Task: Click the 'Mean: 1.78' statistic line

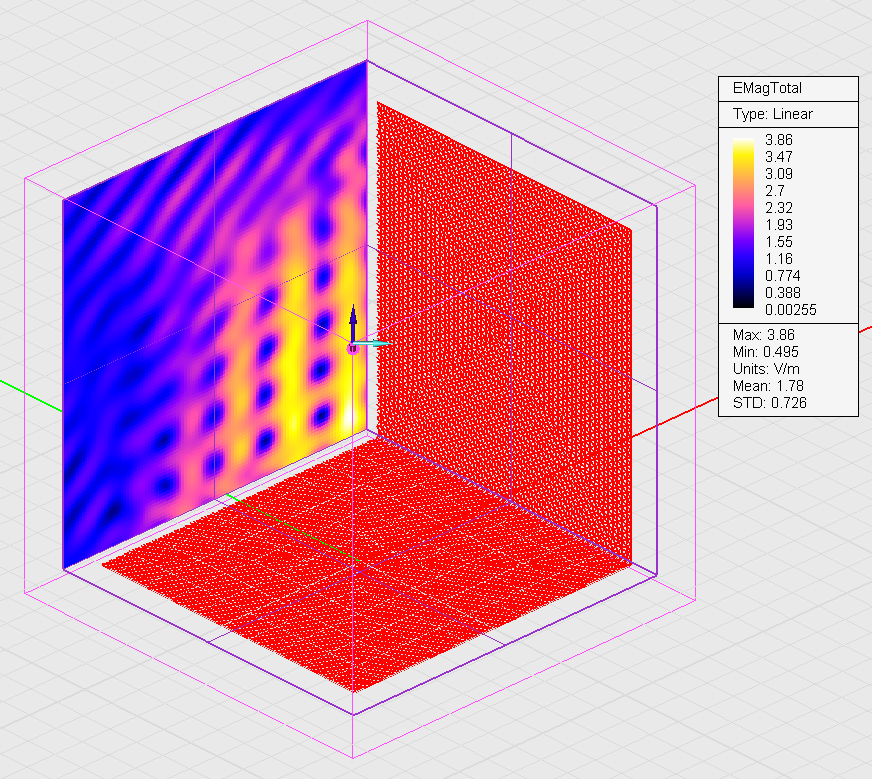Action: pos(768,386)
